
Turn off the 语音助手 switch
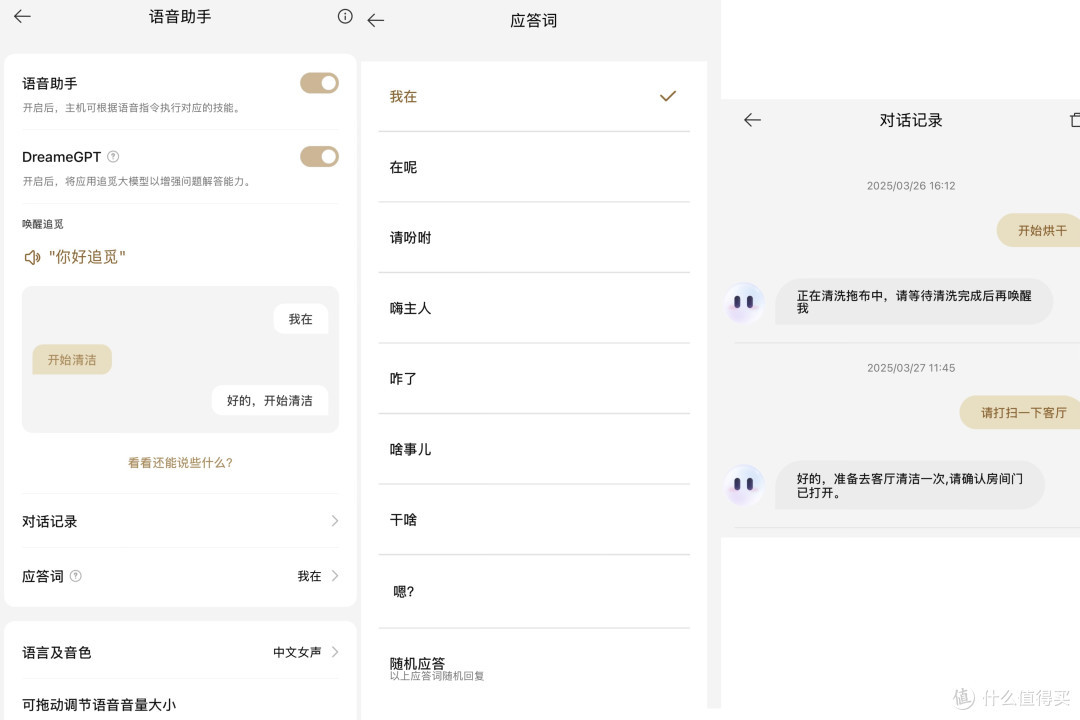tap(320, 83)
